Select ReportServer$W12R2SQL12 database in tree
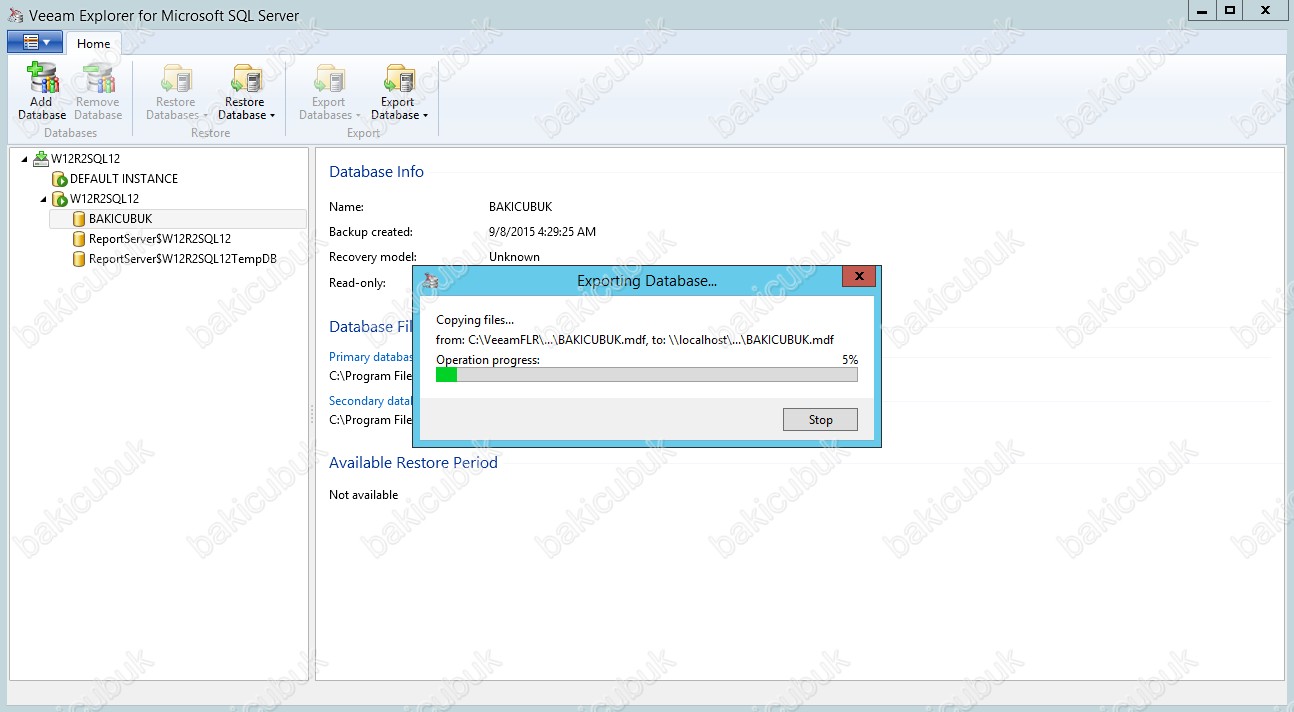The height and width of the screenshot is (712, 1294). click(x=159, y=239)
